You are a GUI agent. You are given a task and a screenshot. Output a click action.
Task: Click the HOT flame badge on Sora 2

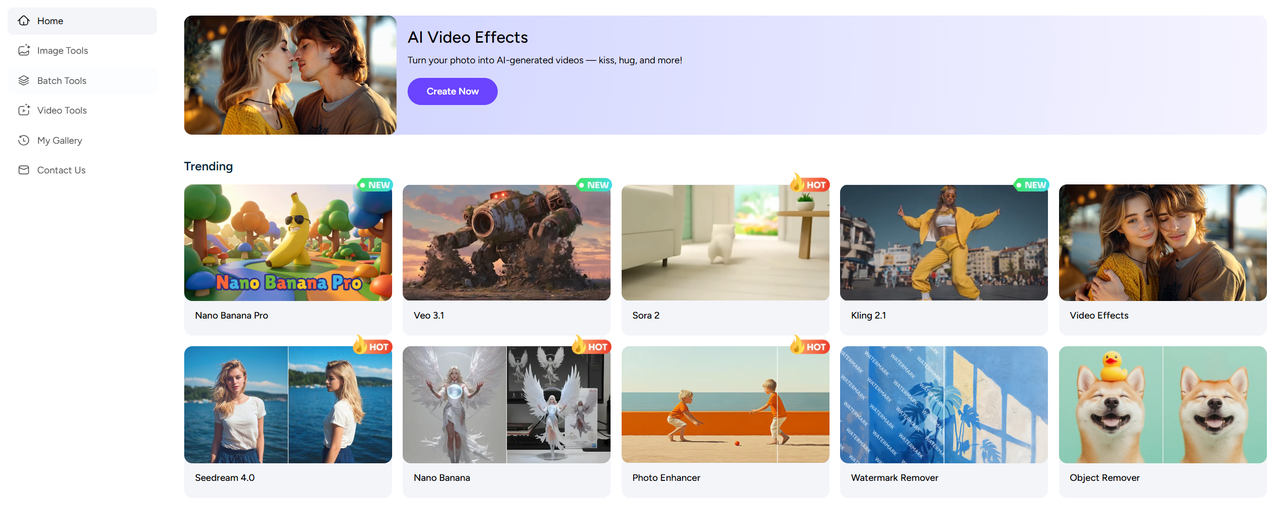coord(809,184)
